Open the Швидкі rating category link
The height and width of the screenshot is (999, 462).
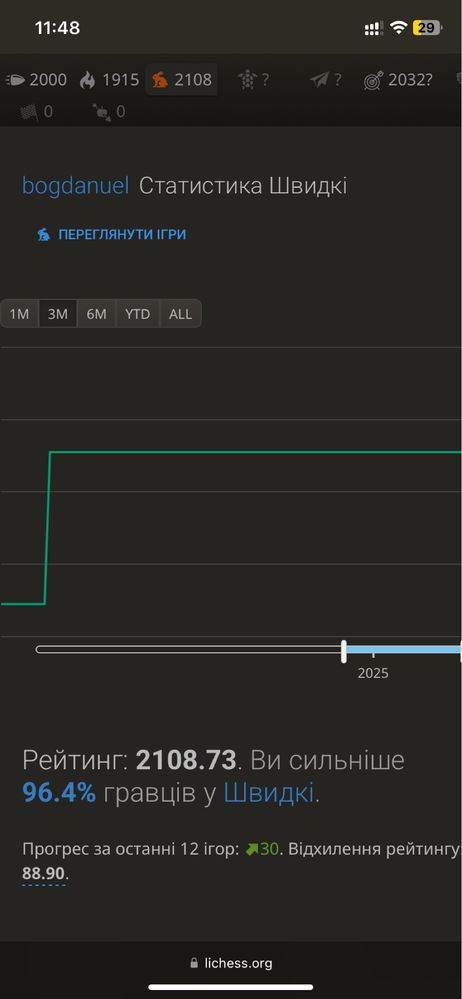click(x=268, y=793)
